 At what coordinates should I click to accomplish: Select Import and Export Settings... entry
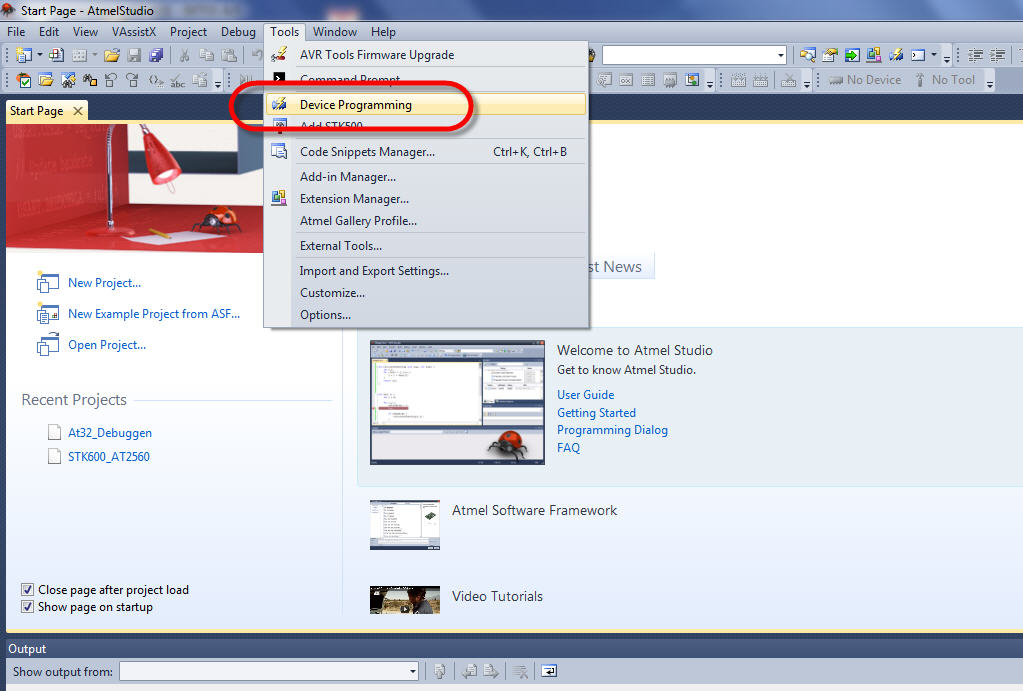tap(425, 271)
